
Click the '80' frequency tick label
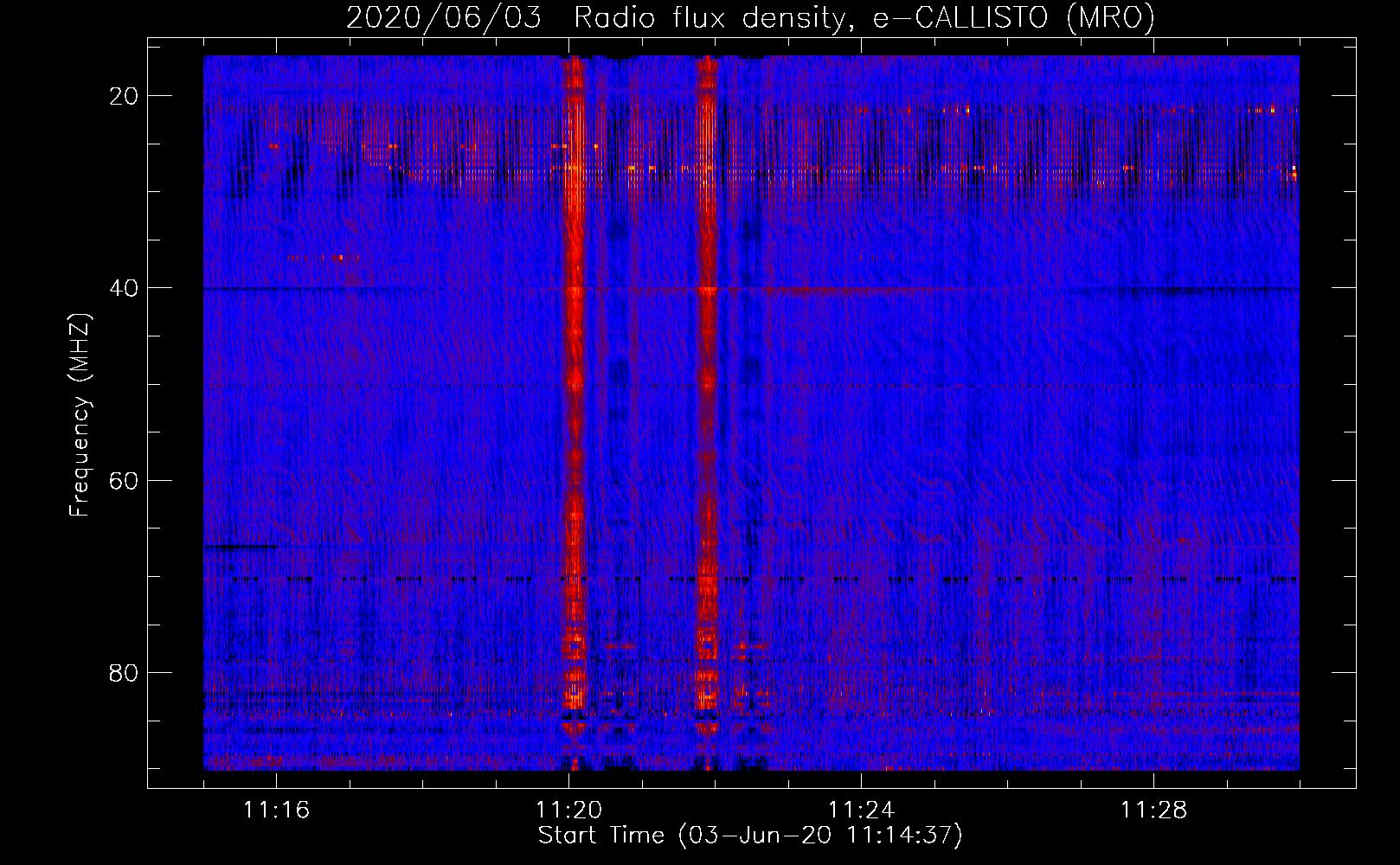point(124,672)
